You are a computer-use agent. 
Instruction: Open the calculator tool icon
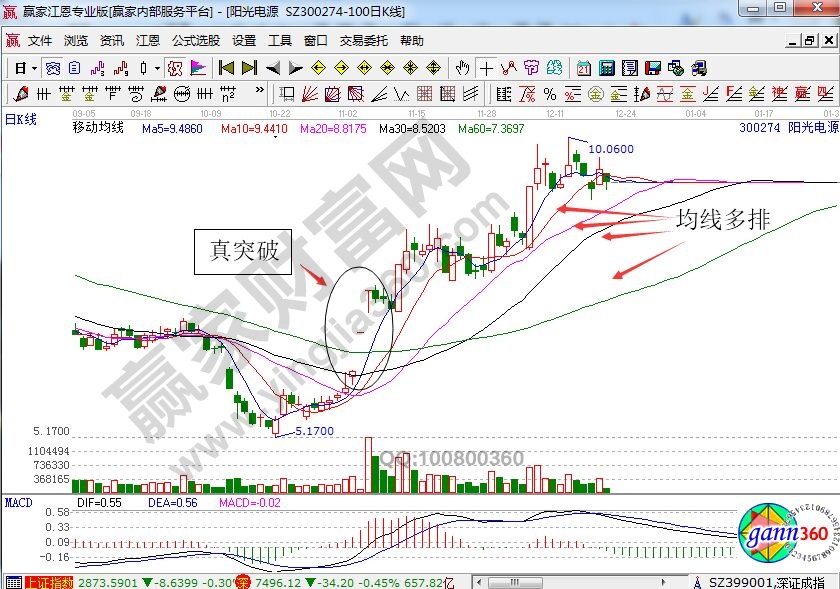pyautogui.click(x=606, y=68)
